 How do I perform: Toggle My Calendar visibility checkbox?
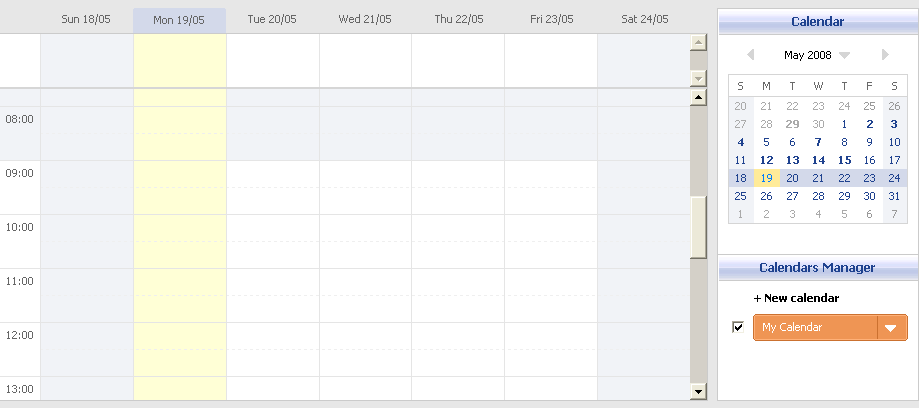(738, 327)
